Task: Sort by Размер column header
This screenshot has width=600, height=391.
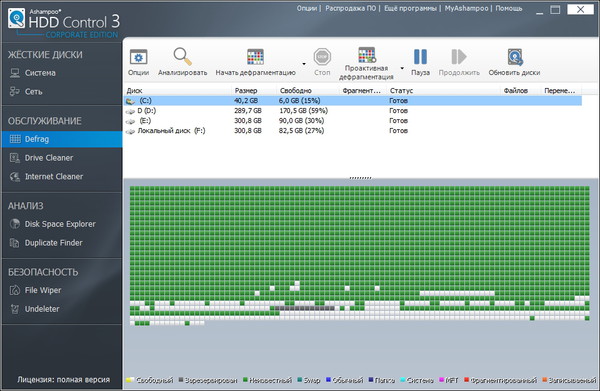Action: point(254,91)
